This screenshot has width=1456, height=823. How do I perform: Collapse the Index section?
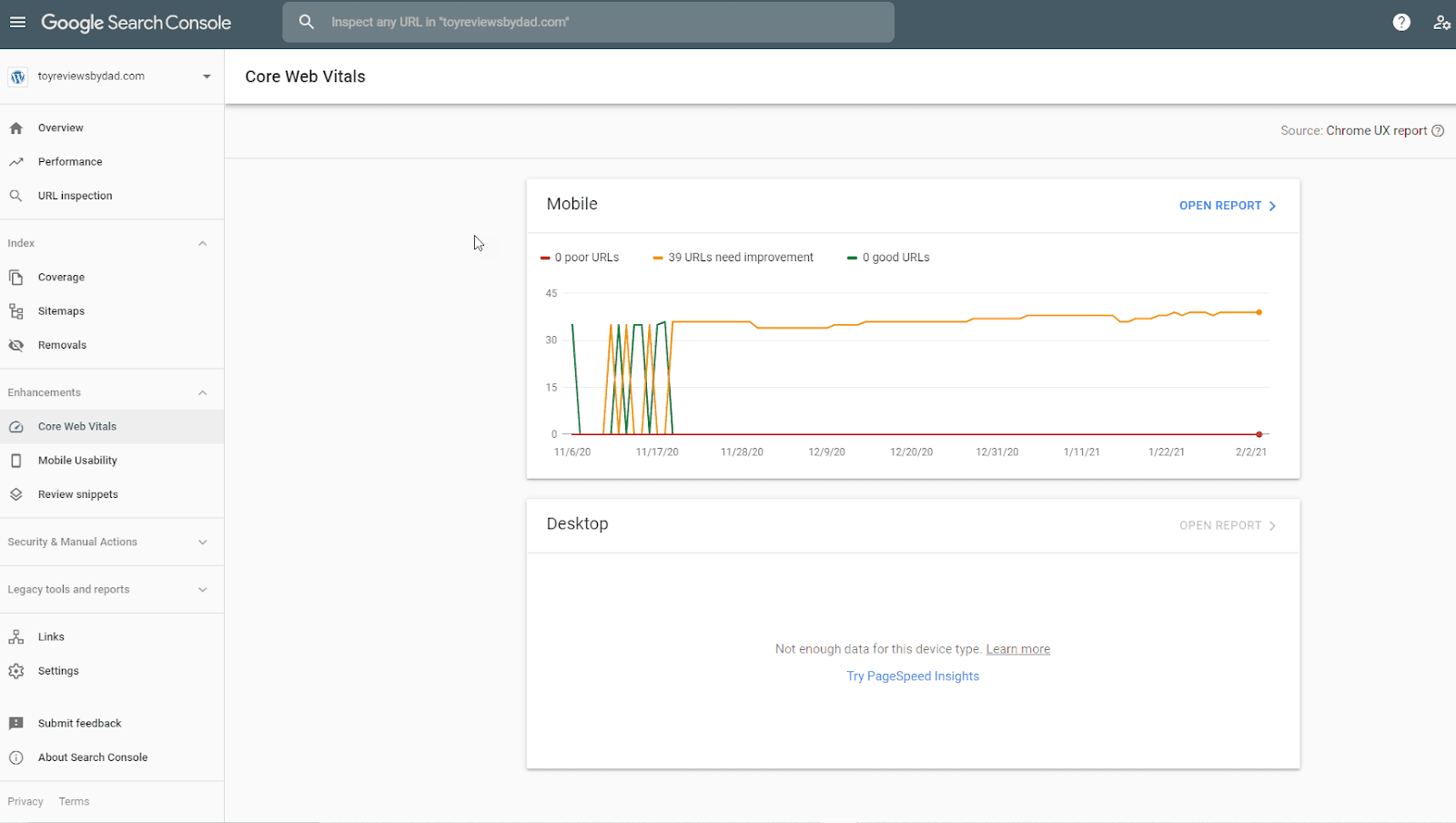pyautogui.click(x=202, y=243)
